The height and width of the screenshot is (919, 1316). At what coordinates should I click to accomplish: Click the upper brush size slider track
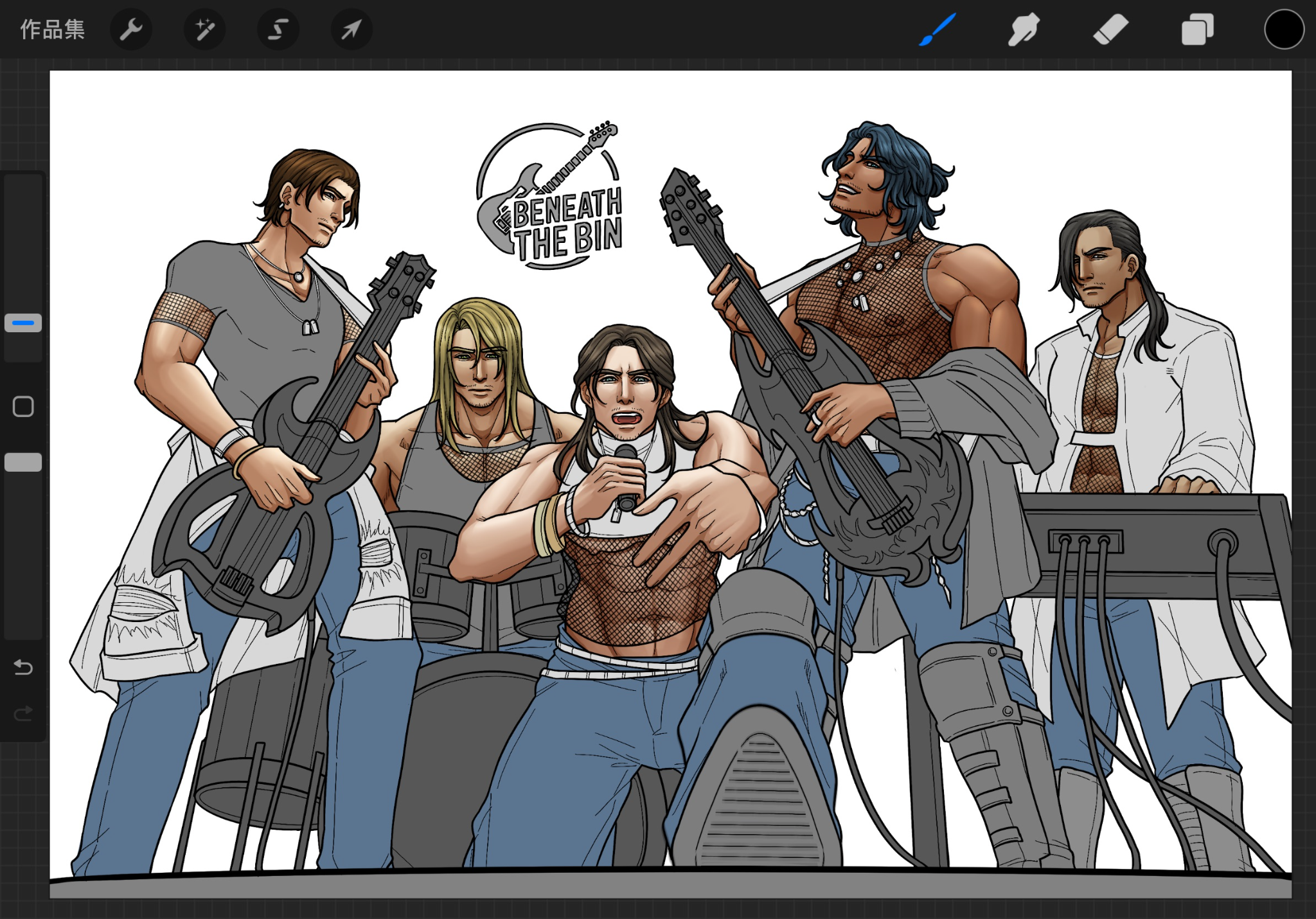[23, 244]
